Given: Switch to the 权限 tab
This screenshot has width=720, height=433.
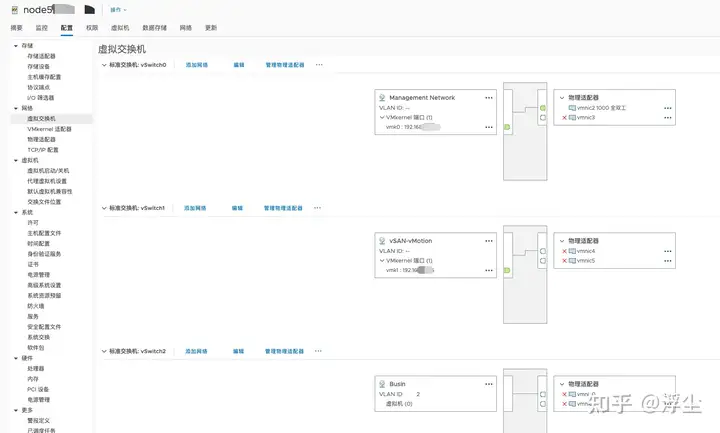Looking at the screenshot, I should click(92, 28).
